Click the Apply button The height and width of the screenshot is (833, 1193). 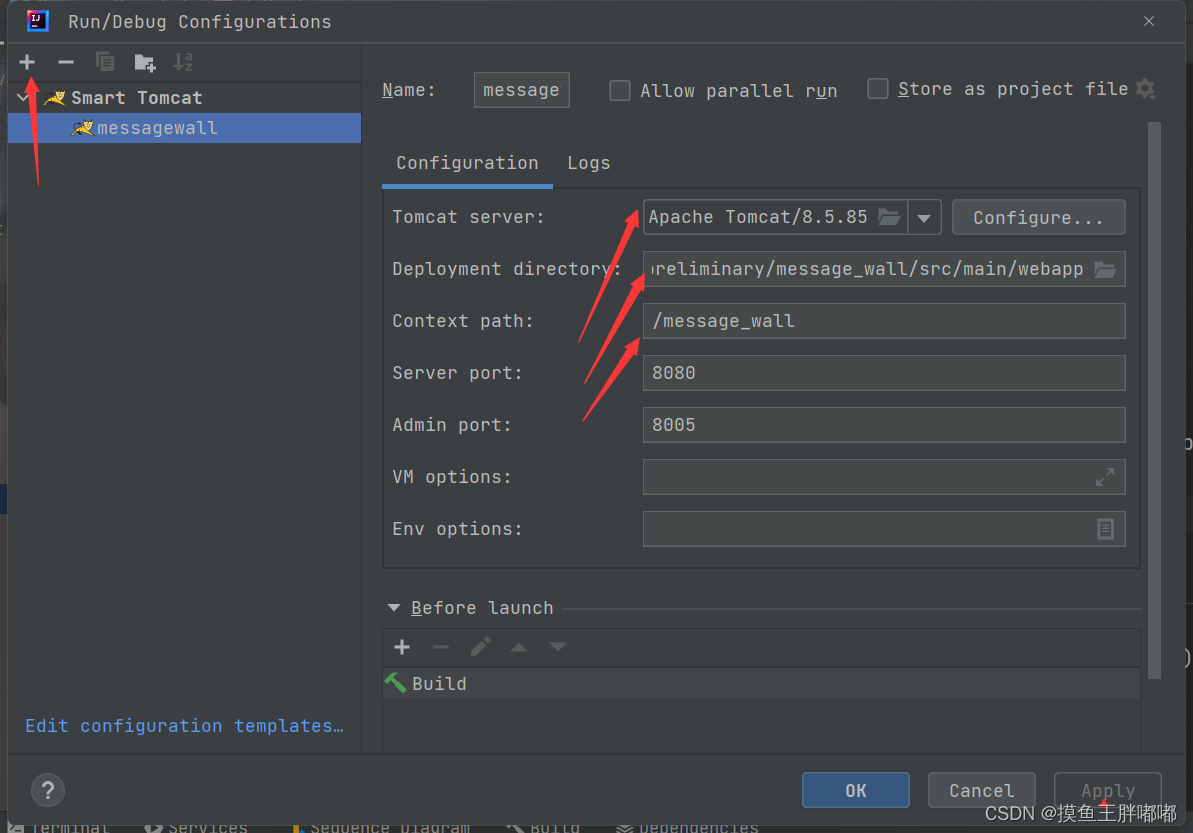click(1108, 790)
